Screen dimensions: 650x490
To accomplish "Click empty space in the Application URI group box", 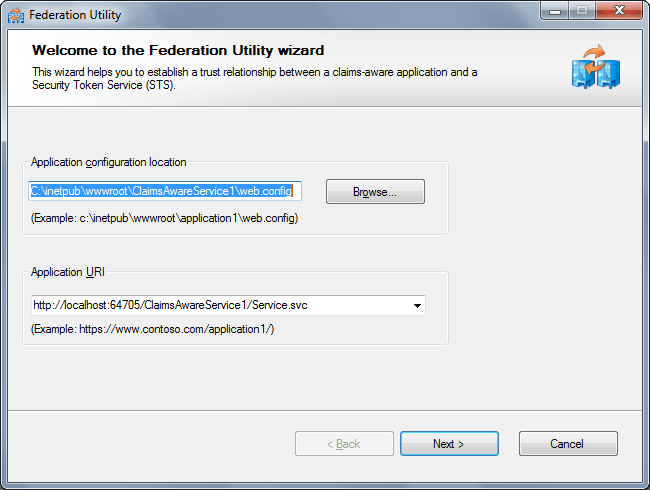I will [x=360, y=330].
